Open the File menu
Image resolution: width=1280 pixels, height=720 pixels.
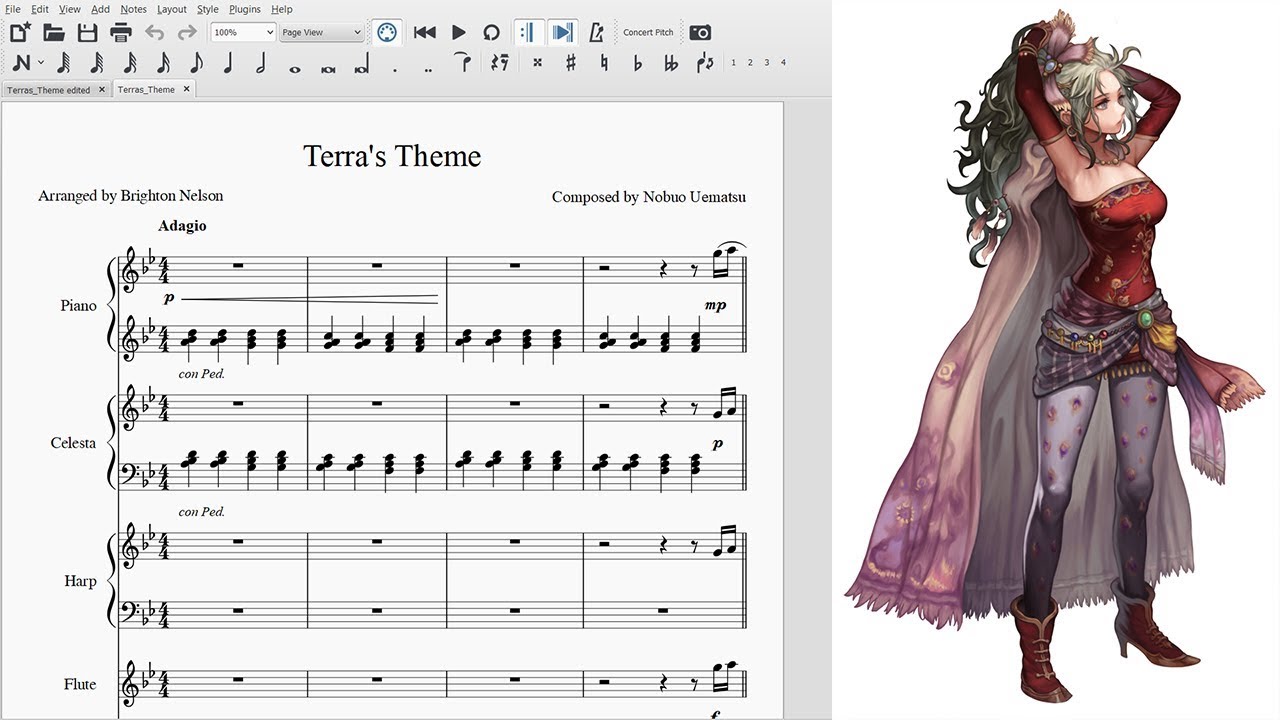click(x=12, y=9)
